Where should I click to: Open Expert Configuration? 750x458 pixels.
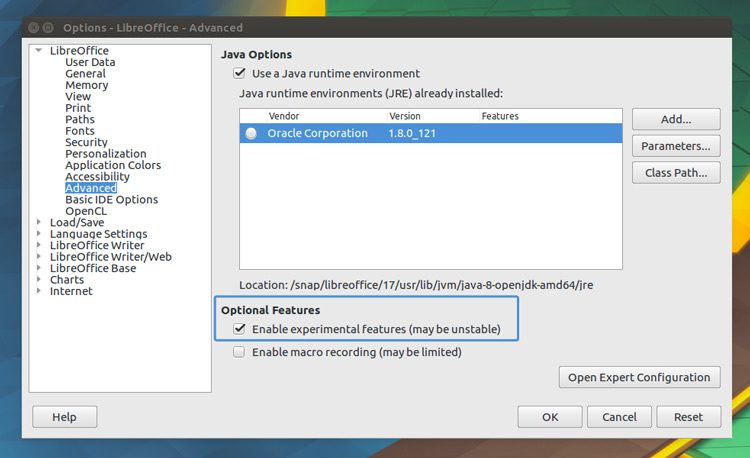point(639,377)
